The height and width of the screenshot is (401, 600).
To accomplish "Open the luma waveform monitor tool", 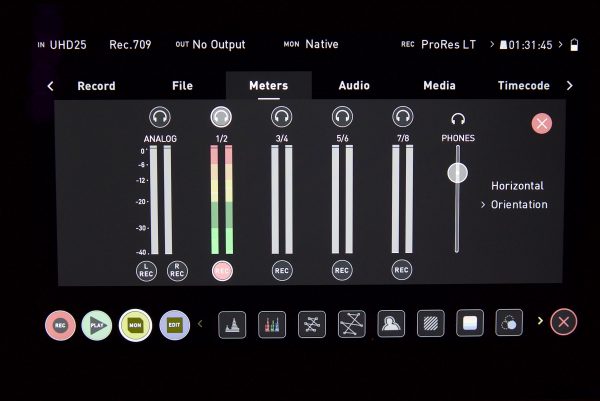I will pyautogui.click(x=232, y=323).
